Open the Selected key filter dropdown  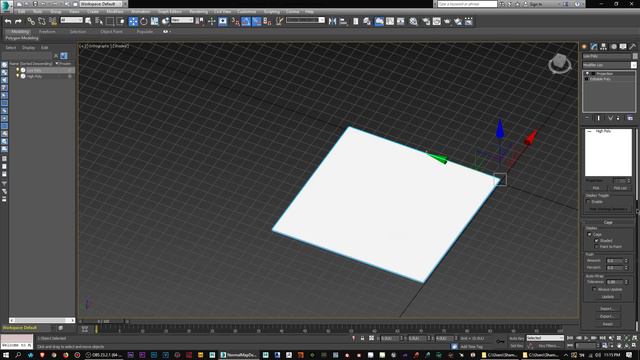coord(545,338)
